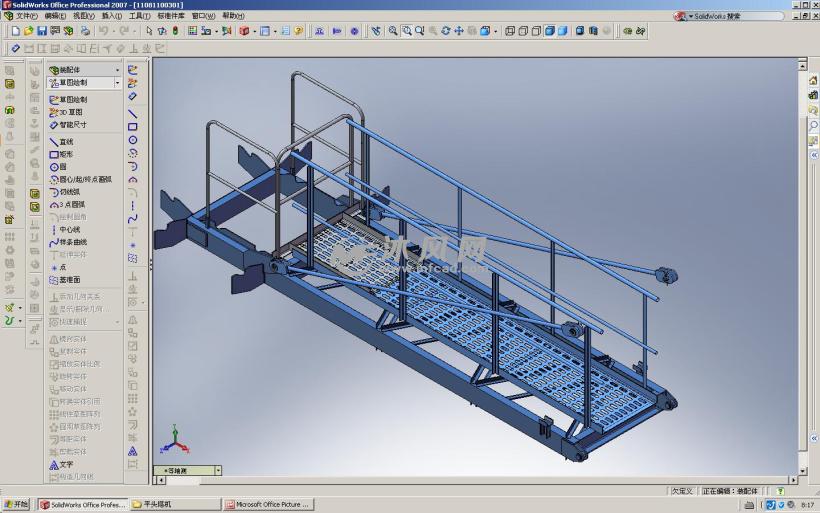The height and width of the screenshot is (513, 820).
Task: Click the Windows 开始 Start button
Action: coord(17,504)
